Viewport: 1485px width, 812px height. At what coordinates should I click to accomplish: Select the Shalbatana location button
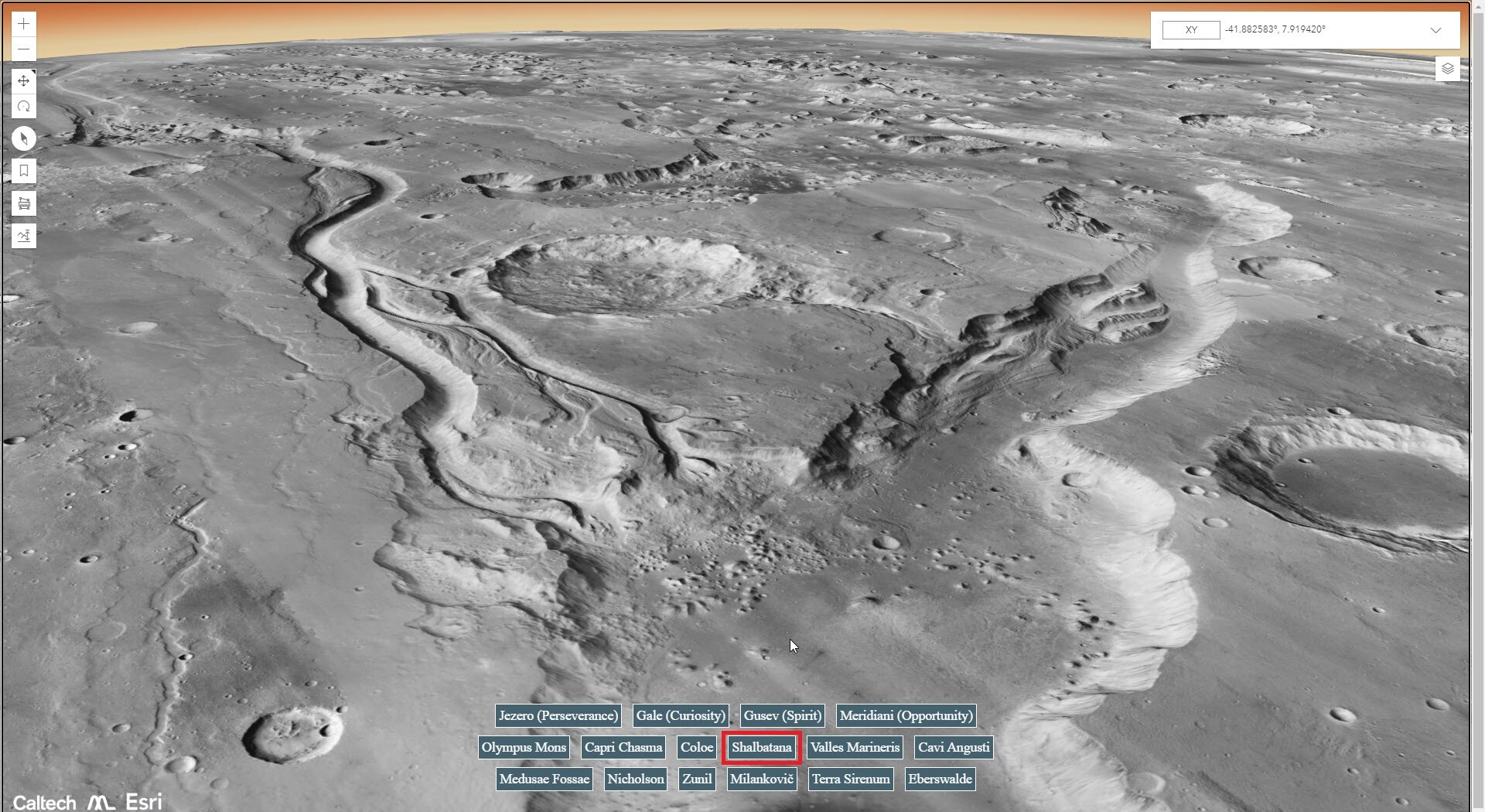pos(762,747)
